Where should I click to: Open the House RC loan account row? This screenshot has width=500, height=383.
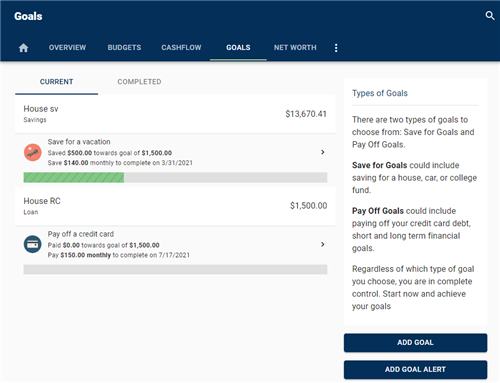(175, 206)
